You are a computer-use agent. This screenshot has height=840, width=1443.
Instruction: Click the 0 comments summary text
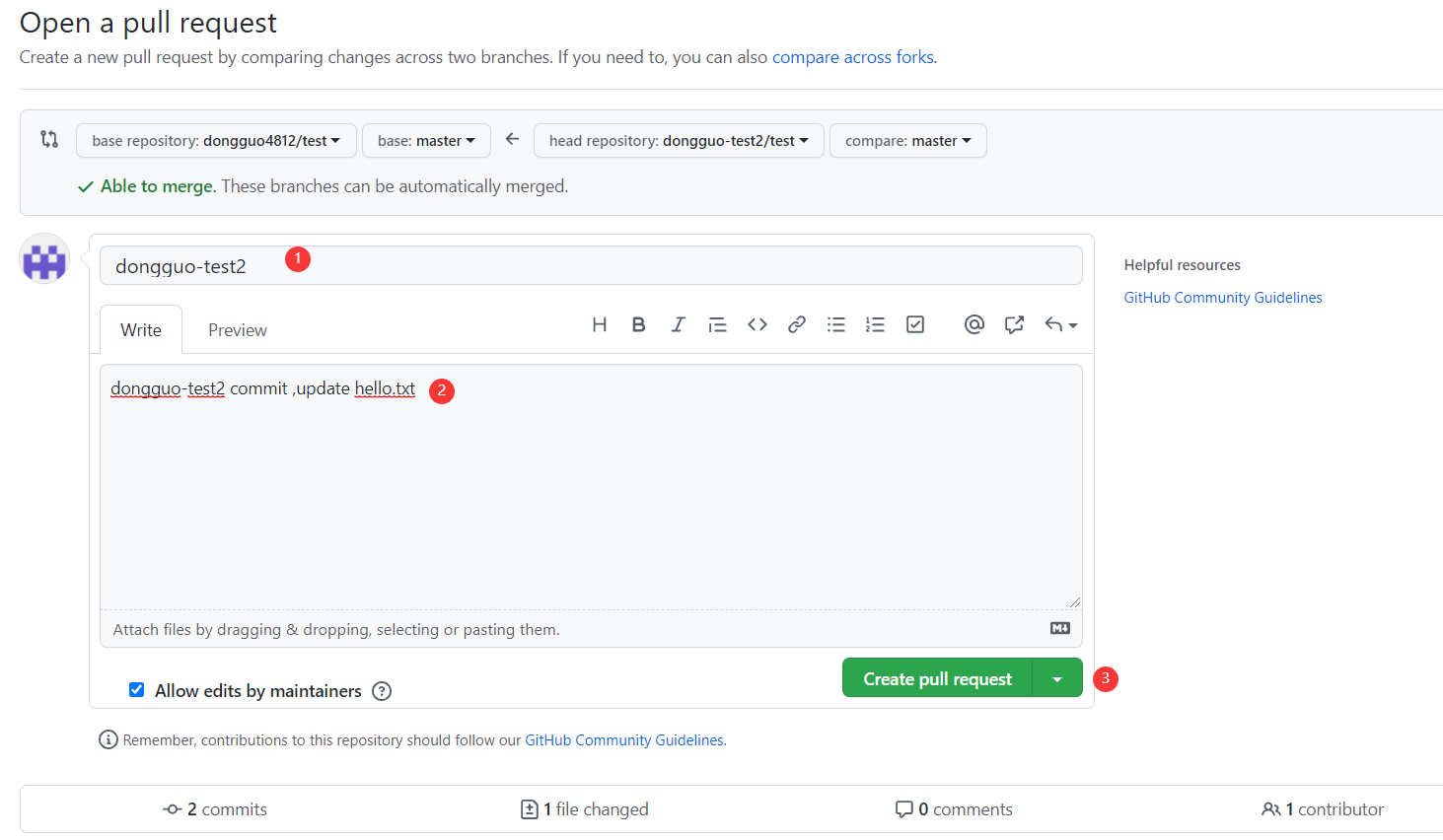tap(966, 809)
